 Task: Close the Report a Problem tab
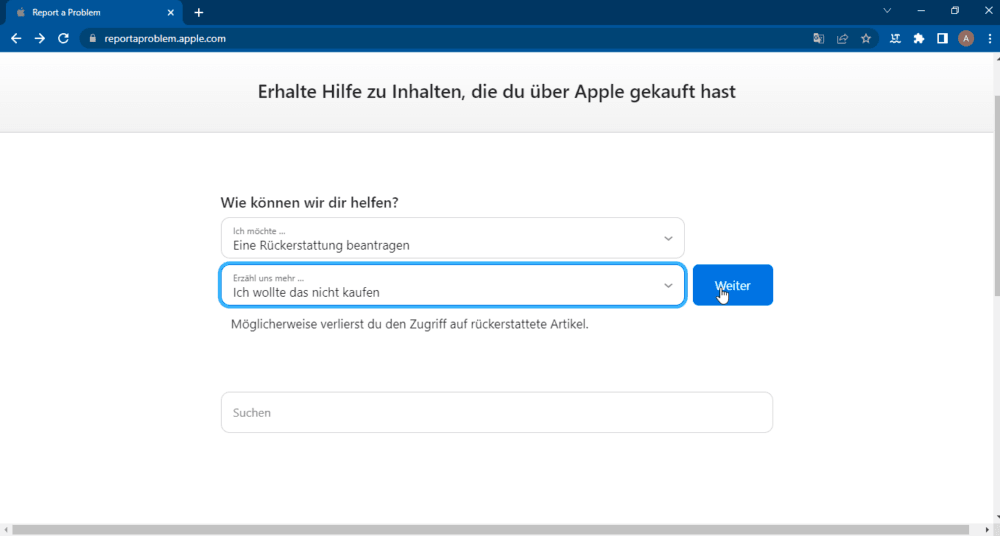(x=170, y=12)
